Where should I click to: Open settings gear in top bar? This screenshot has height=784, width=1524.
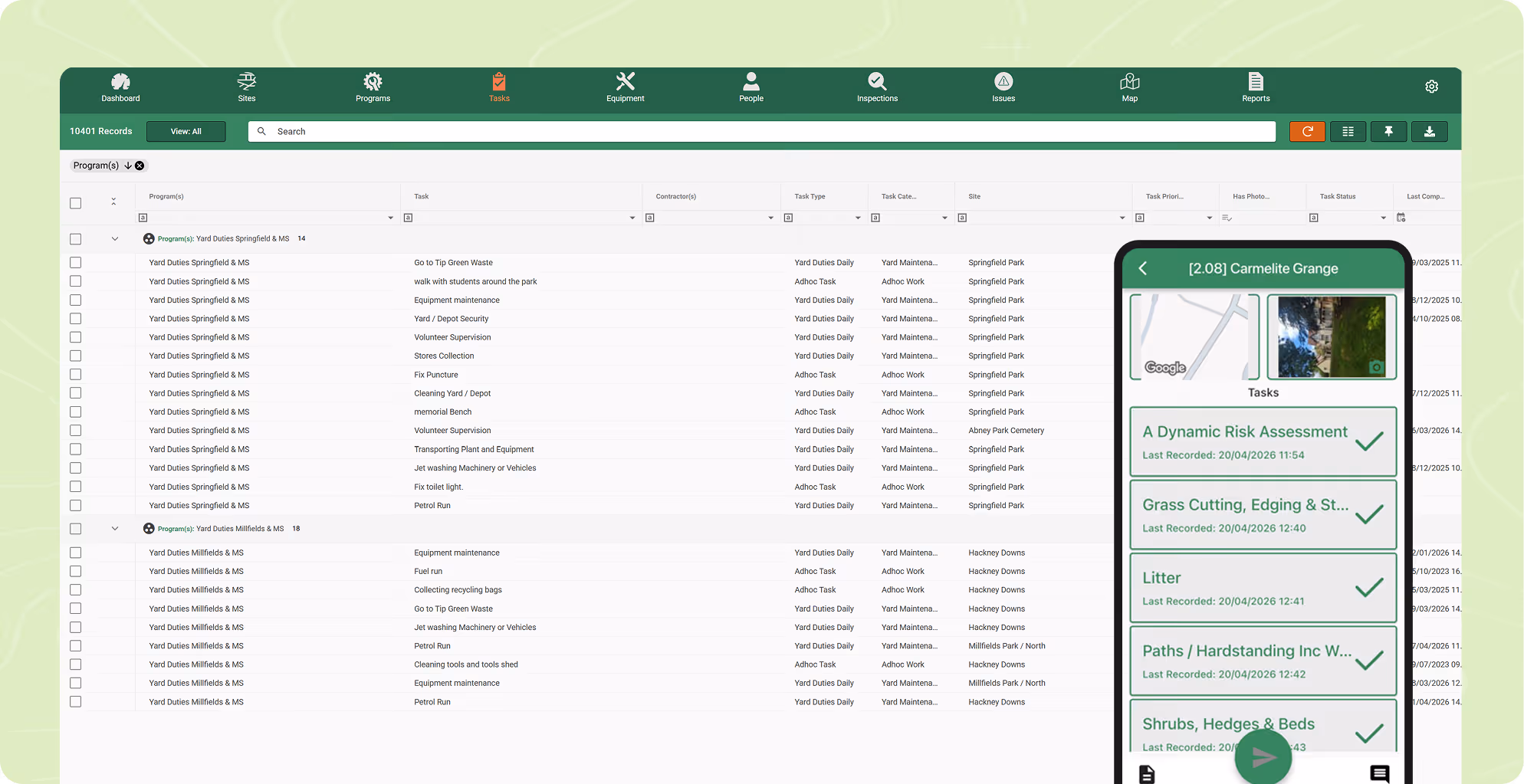(1431, 87)
